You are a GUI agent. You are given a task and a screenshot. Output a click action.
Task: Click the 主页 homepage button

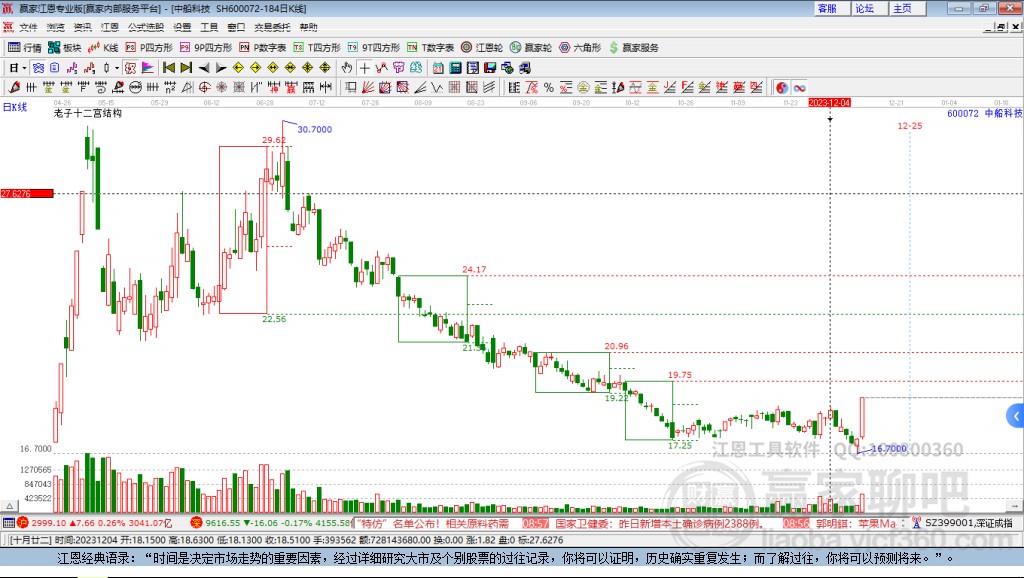[907, 8]
